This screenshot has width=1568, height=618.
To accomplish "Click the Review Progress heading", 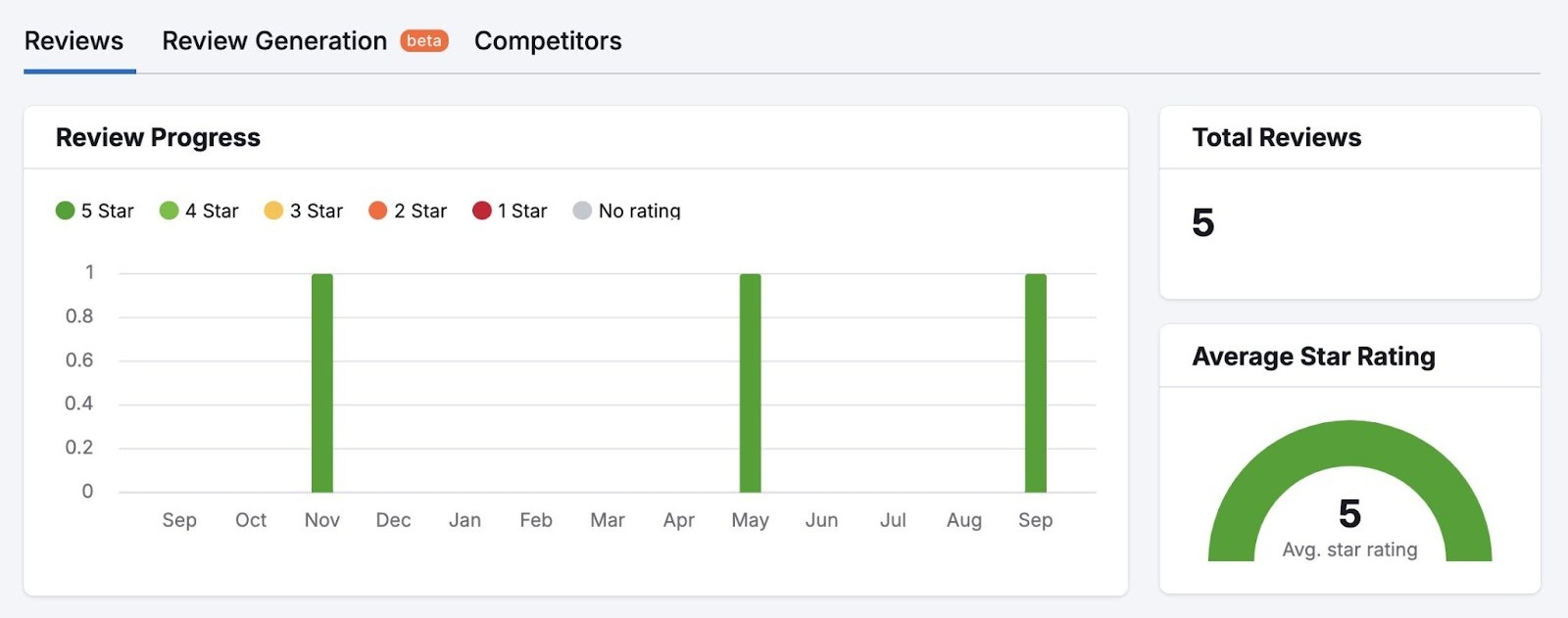I will (x=159, y=137).
